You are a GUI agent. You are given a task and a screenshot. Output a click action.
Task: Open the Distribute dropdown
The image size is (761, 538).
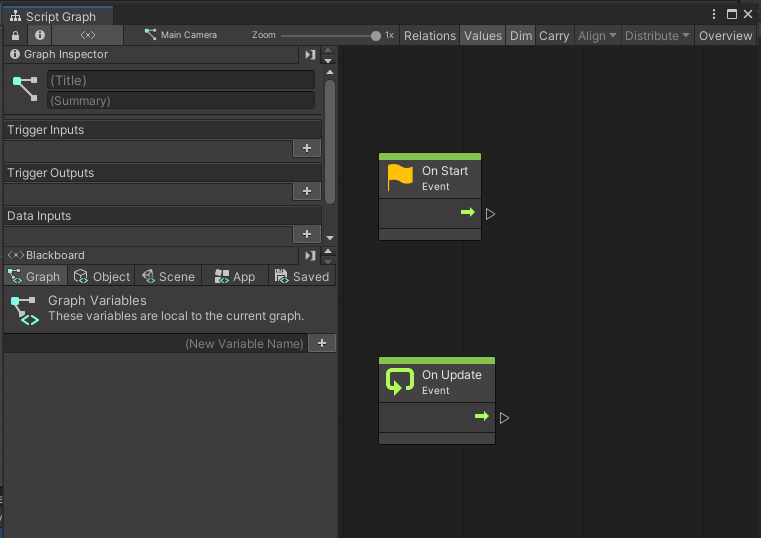pos(657,36)
